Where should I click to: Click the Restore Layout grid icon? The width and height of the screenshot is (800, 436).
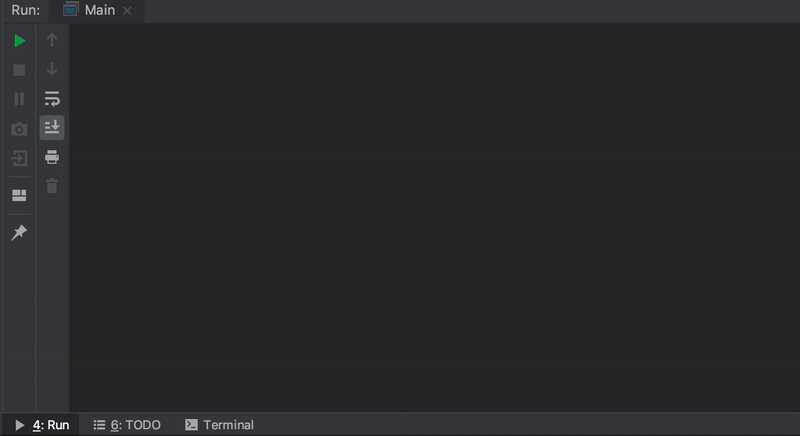[19, 195]
